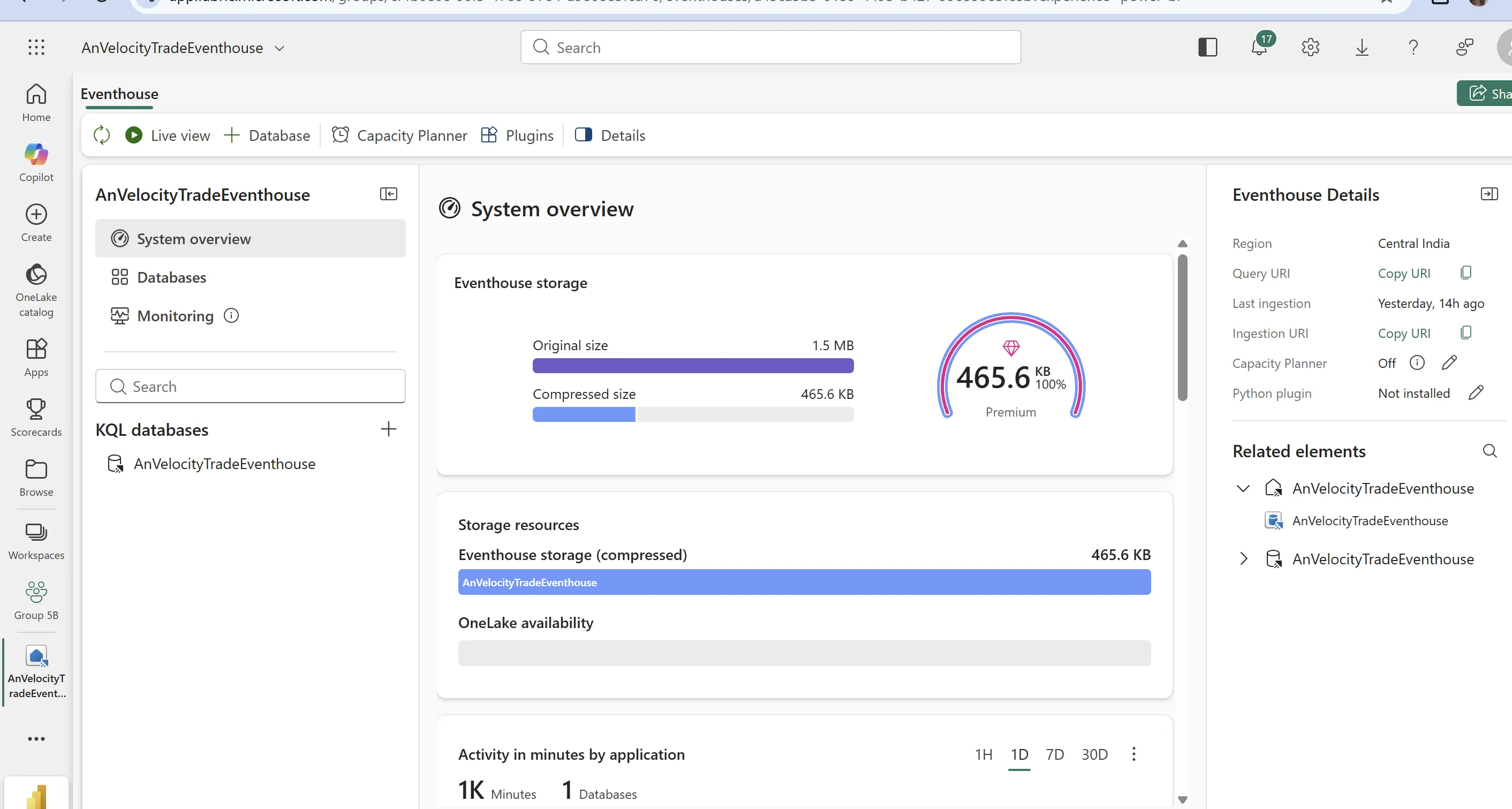Show Capacity Planner info tooltip icon

pos(1417,363)
